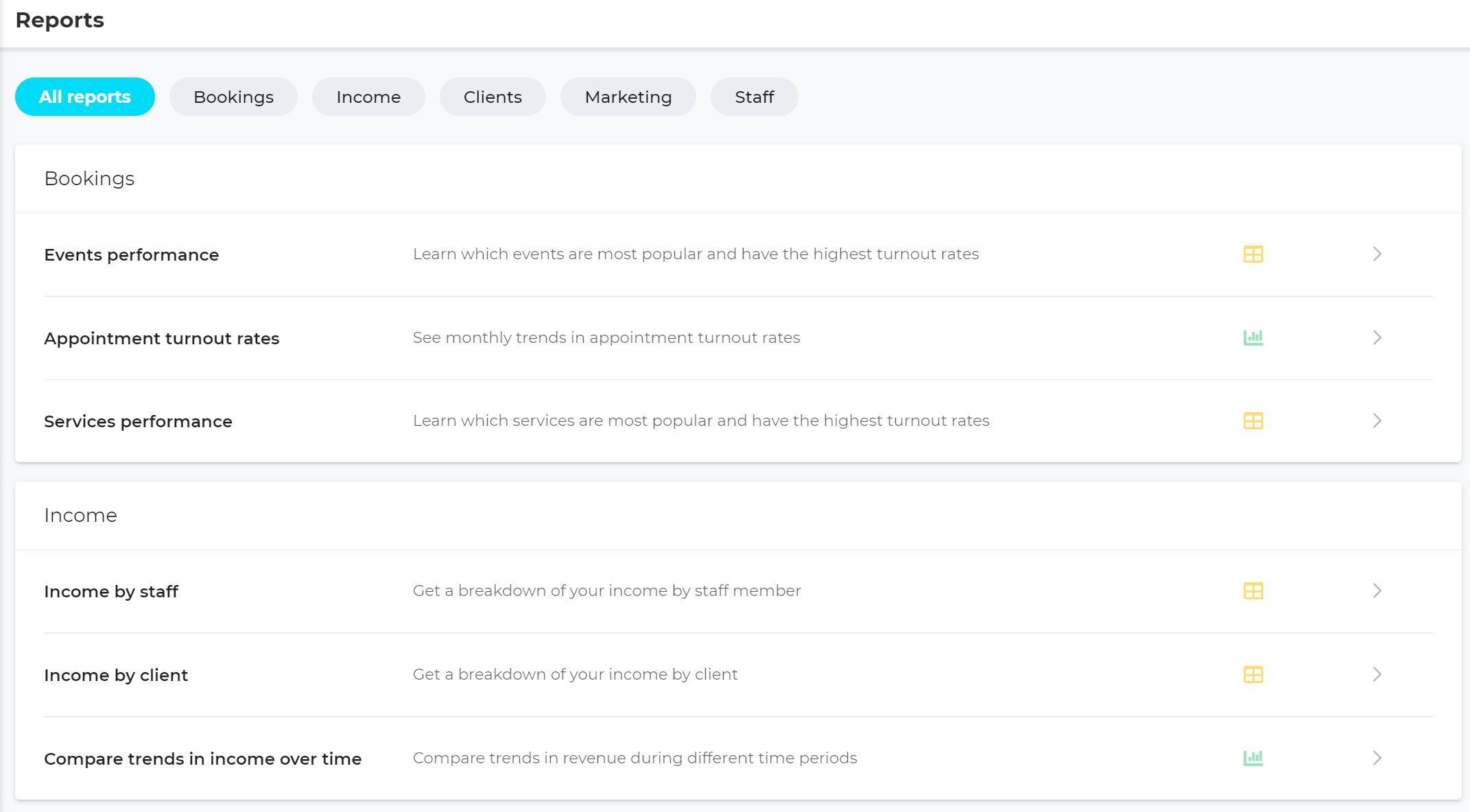Open Events performance via its chevron arrow

tap(1377, 254)
